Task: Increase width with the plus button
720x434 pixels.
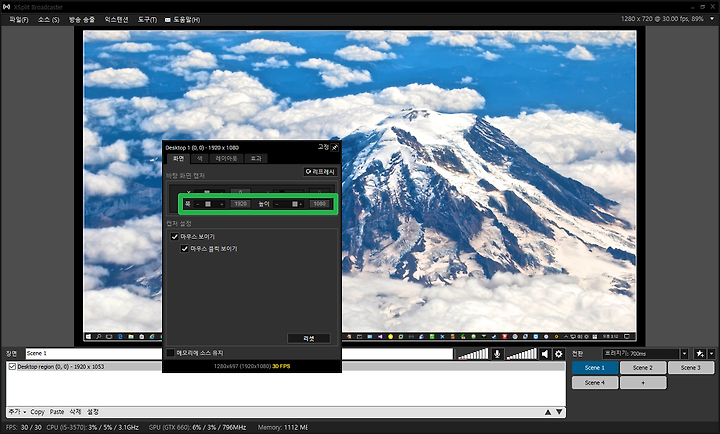Action: point(222,204)
